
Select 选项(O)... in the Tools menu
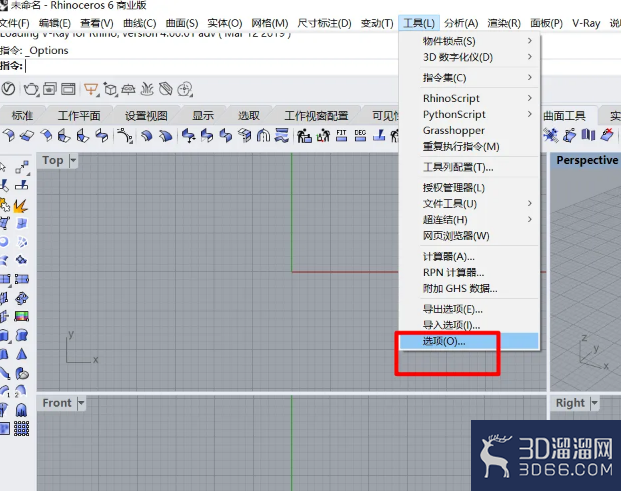pyautogui.click(x=469, y=341)
